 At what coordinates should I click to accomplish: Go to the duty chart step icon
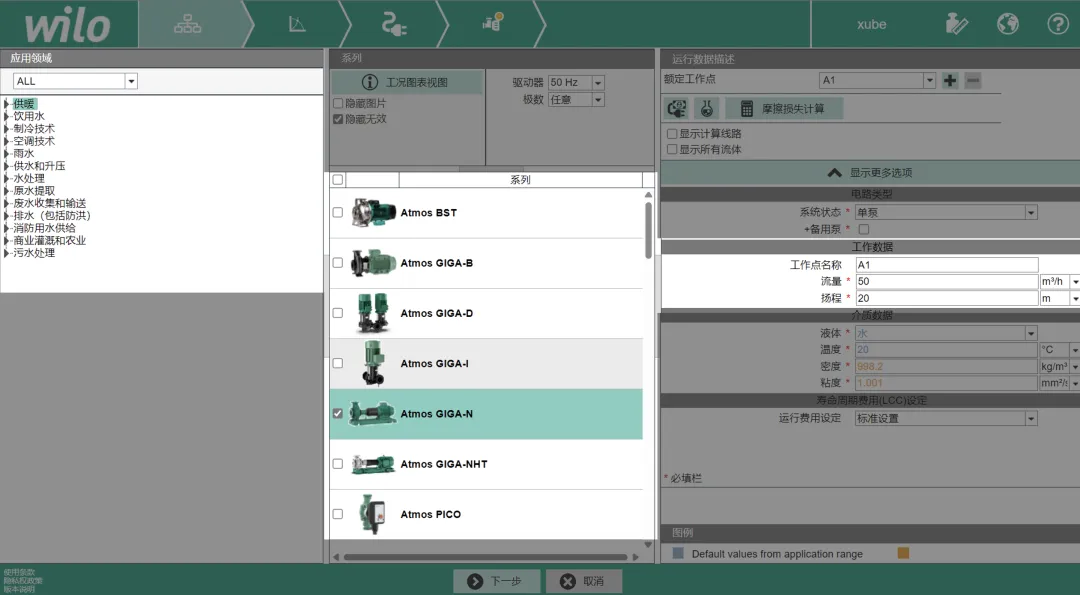297,24
